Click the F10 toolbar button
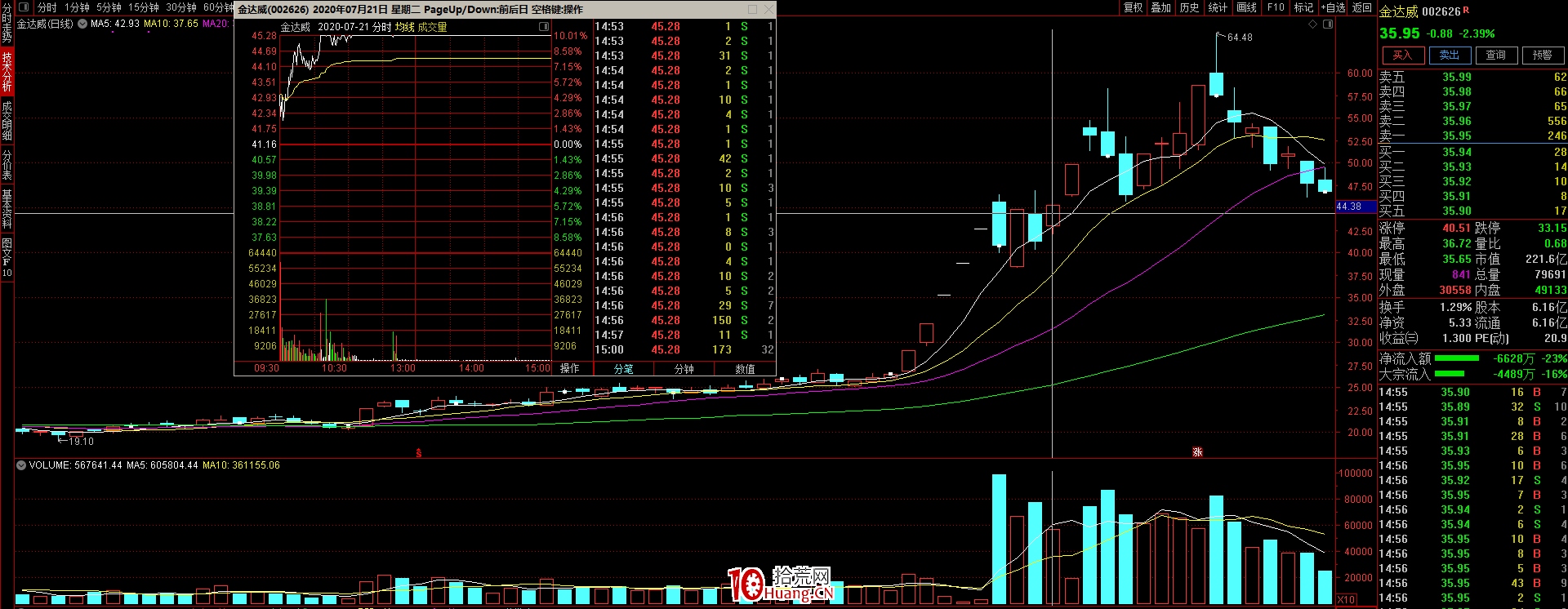The width and height of the screenshot is (1568, 609). coord(1276,7)
